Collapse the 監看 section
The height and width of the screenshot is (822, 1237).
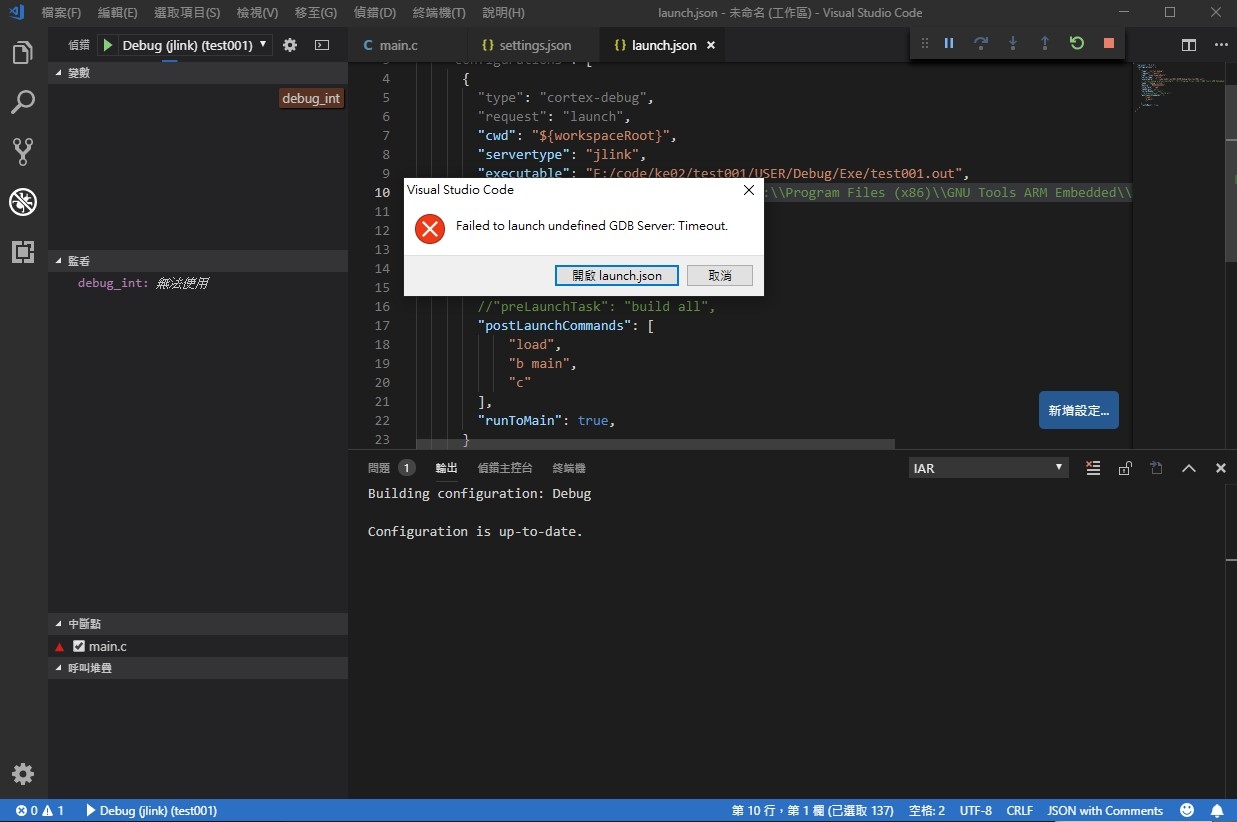pyautogui.click(x=198, y=261)
